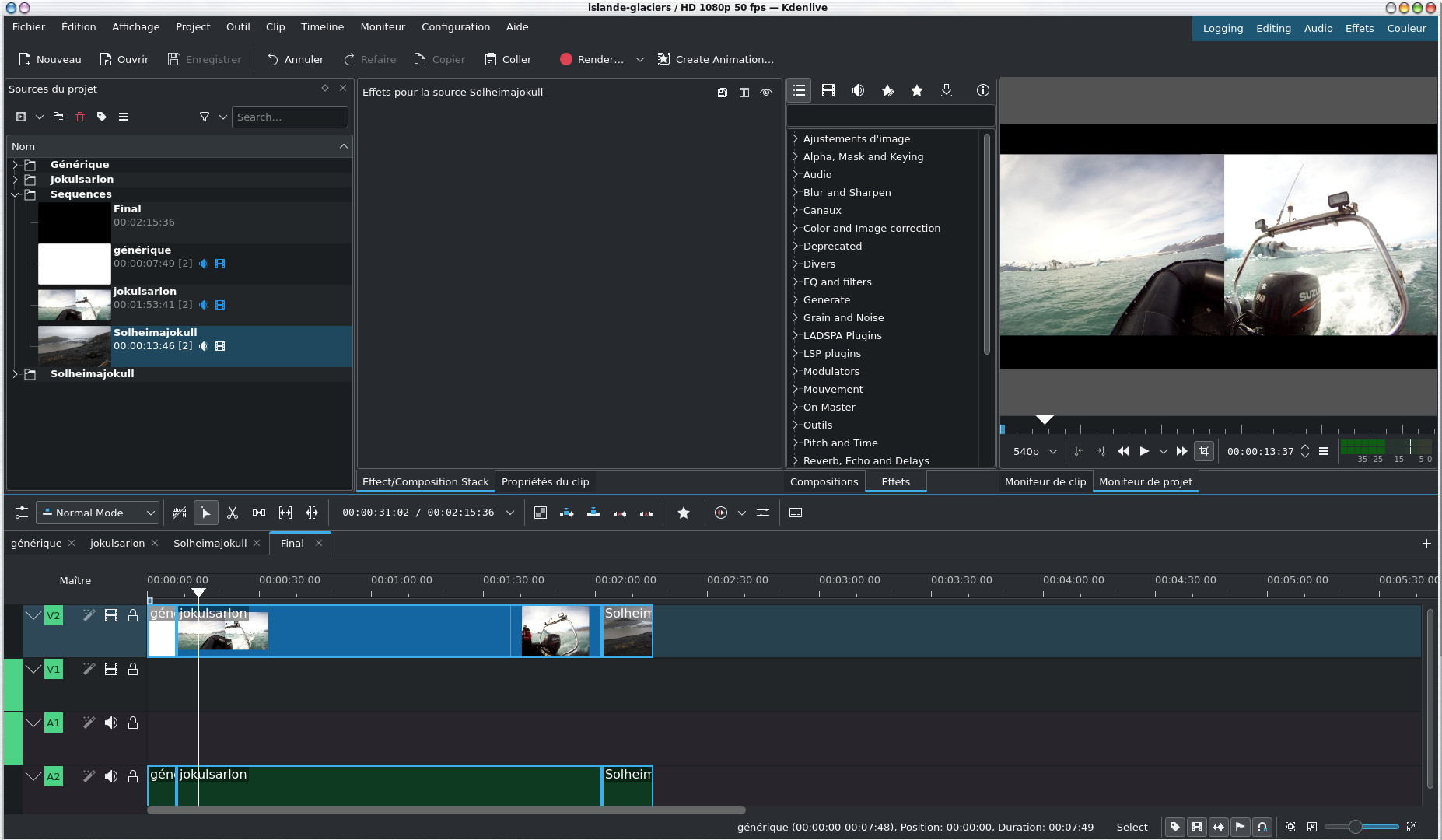The height and width of the screenshot is (840, 1442).
Task: Click the bin Search field
Action: click(x=289, y=117)
